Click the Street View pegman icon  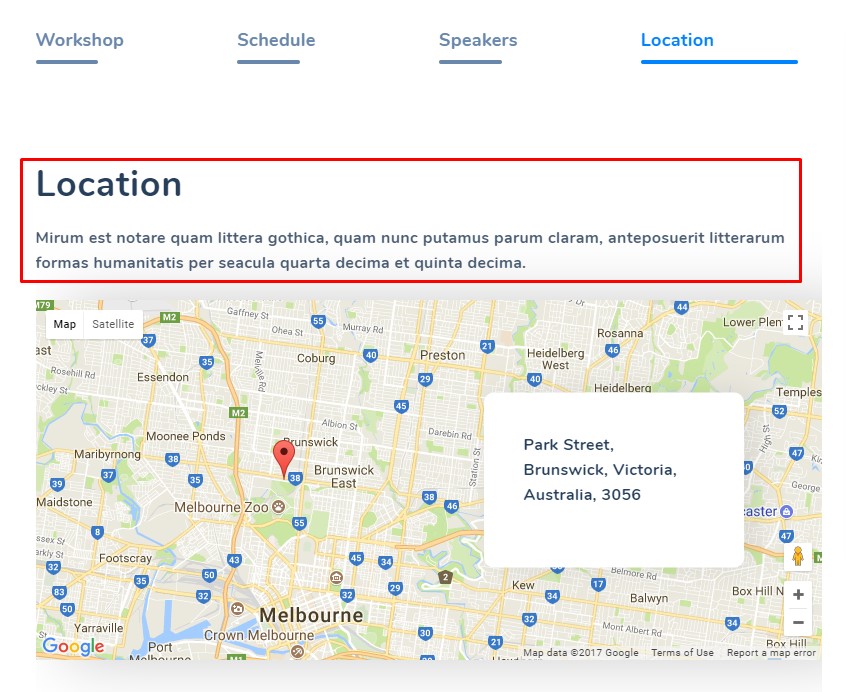pyautogui.click(x=797, y=556)
